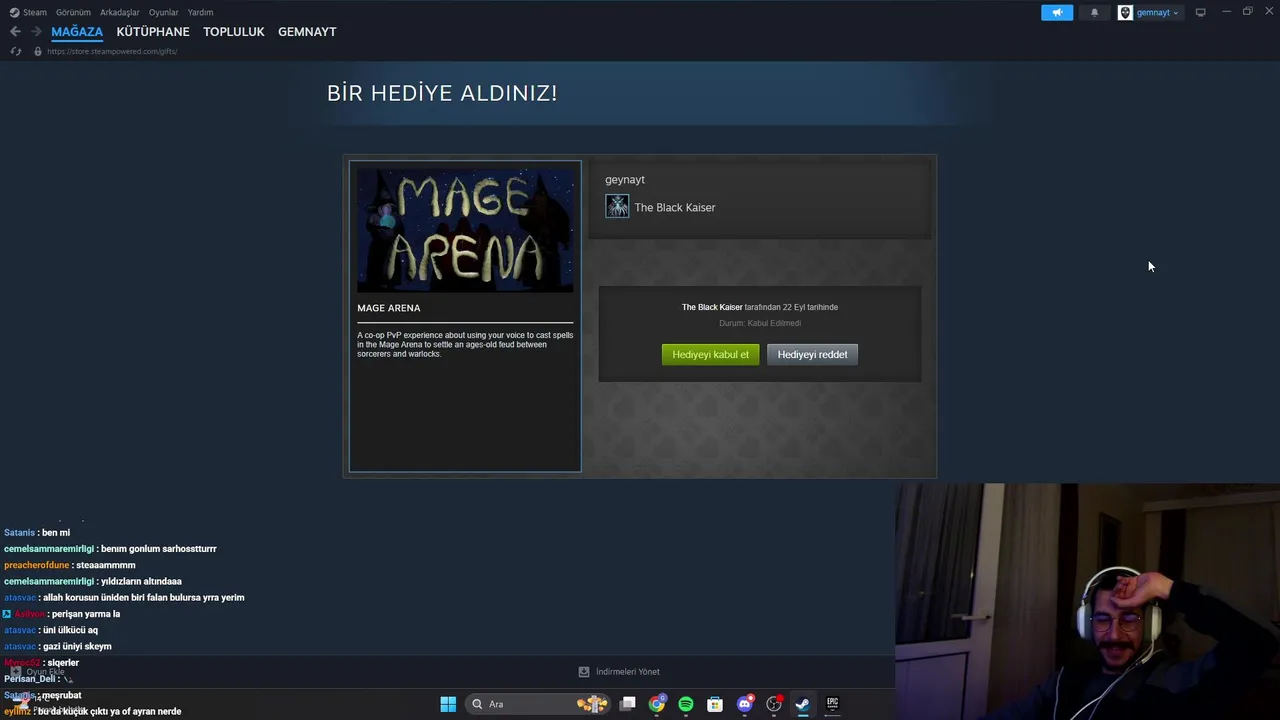Open the Mage Arena game thumbnail

click(x=465, y=230)
